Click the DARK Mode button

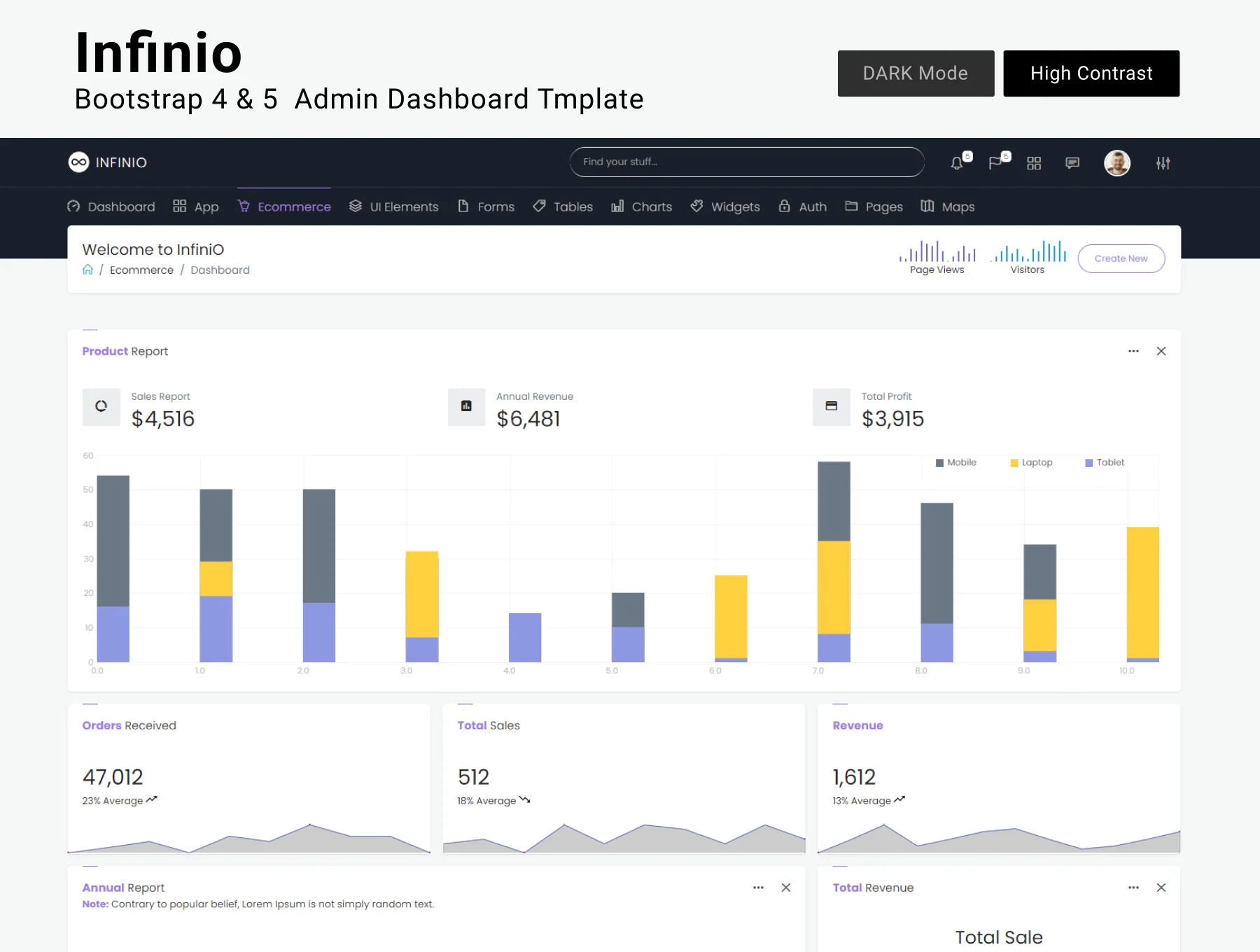(x=916, y=73)
